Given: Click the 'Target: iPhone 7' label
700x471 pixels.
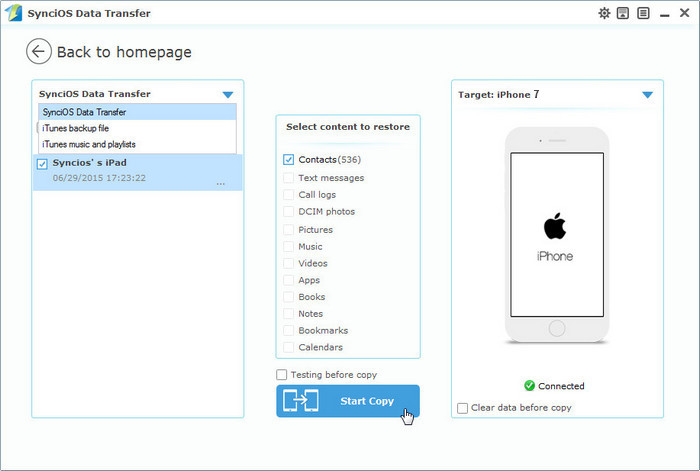Looking at the screenshot, I should click(499, 95).
